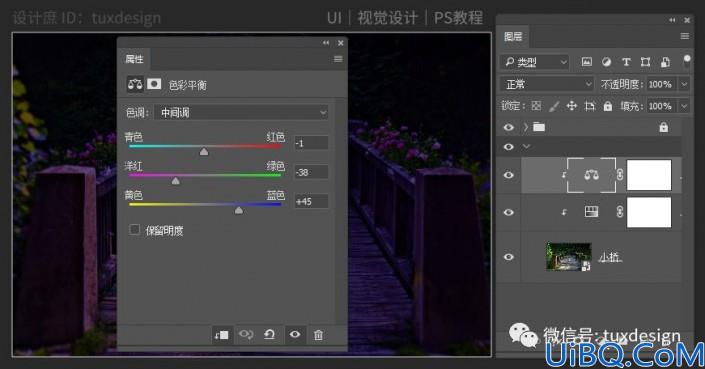The width and height of the screenshot is (705, 369).
Task: Open the fill dropdown arrow
Action: tap(684, 106)
